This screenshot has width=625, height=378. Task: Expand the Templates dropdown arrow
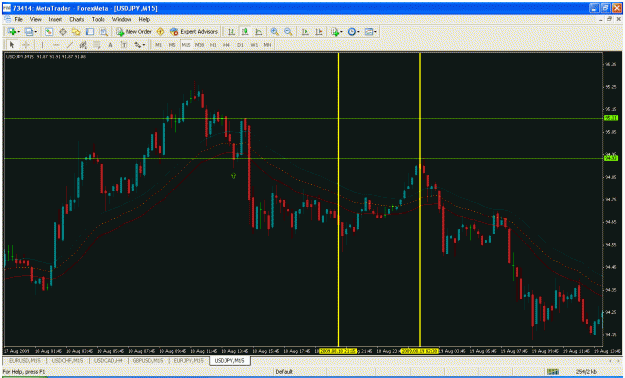[x=375, y=32]
